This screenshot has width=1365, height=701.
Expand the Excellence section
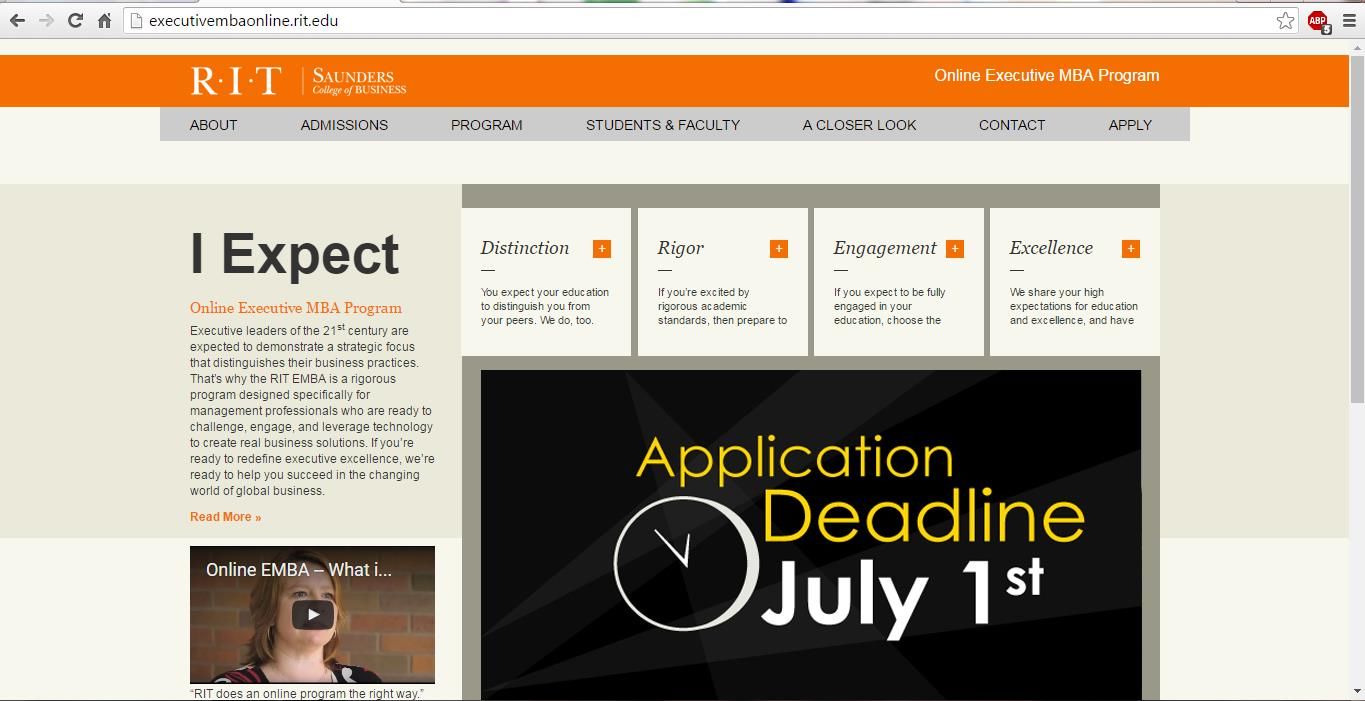(x=1130, y=248)
